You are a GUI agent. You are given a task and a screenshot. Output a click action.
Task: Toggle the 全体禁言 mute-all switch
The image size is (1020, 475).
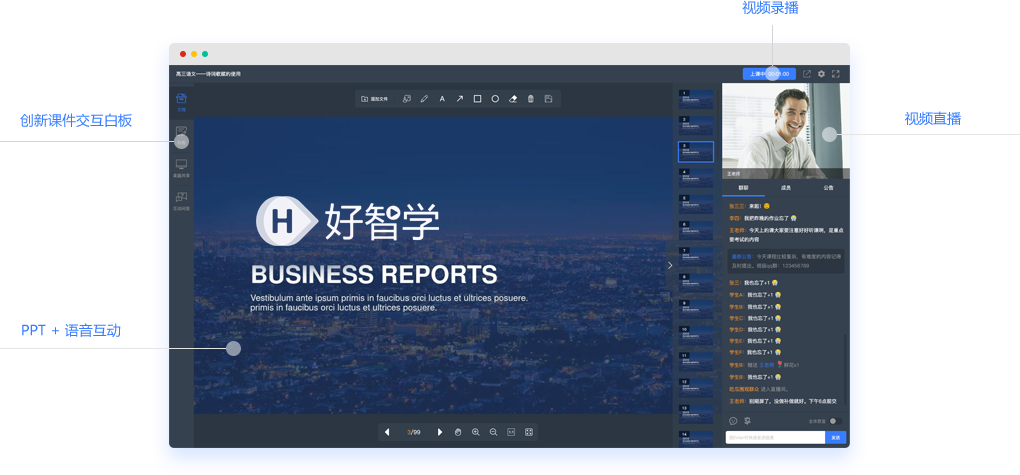pyautogui.click(x=835, y=421)
